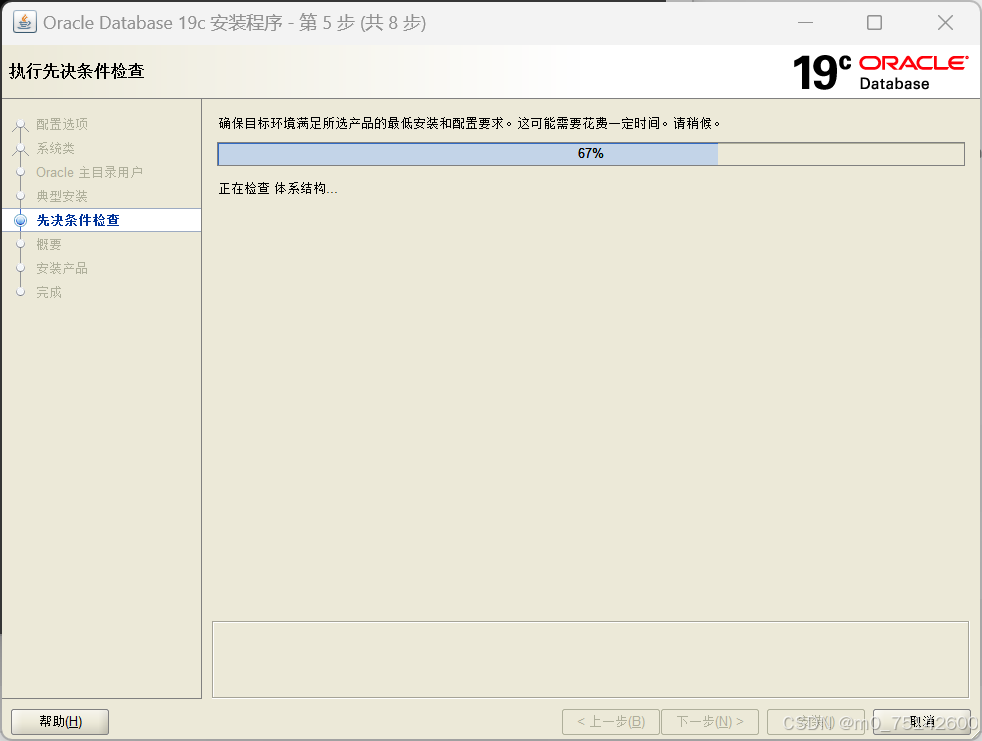Select the 完成 step in sidebar
The height and width of the screenshot is (741, 982).
point(49,292)
